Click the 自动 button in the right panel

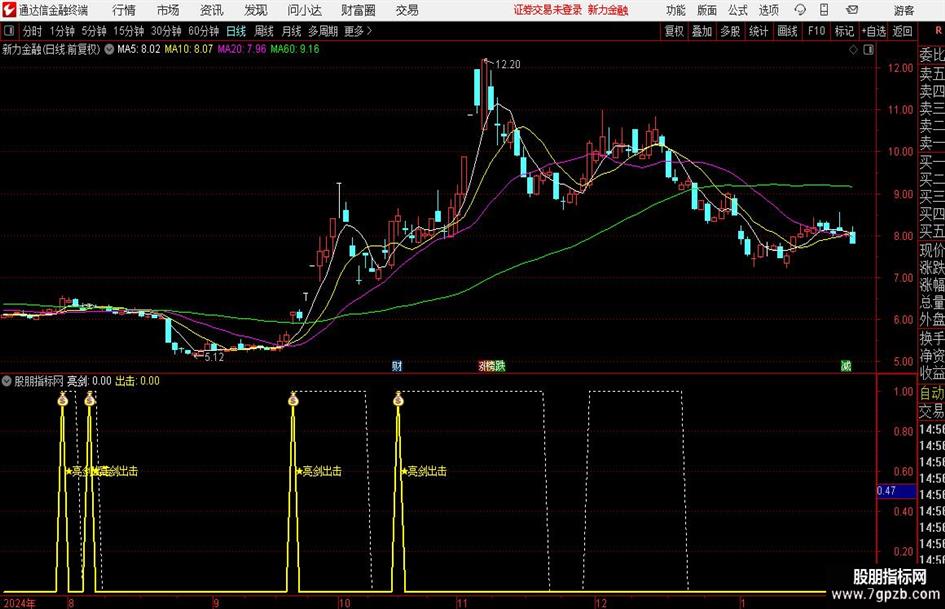[x=932, y=393]
